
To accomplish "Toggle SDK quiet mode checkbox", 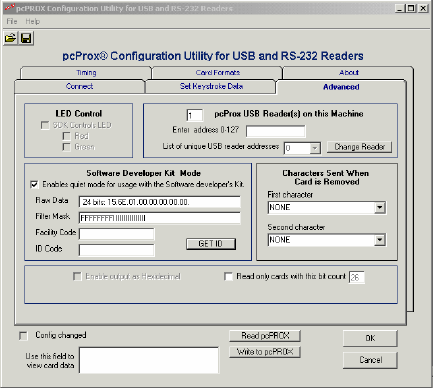I will pos(34,184).
